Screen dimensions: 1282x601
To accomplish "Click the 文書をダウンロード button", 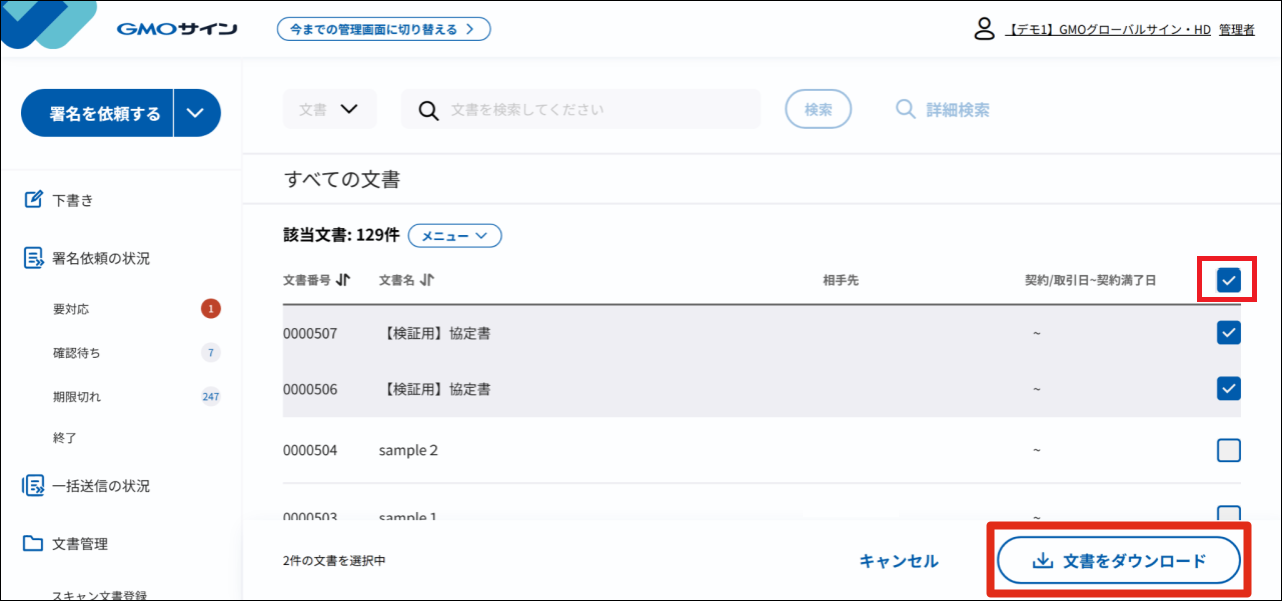I will pos(1119,561).
